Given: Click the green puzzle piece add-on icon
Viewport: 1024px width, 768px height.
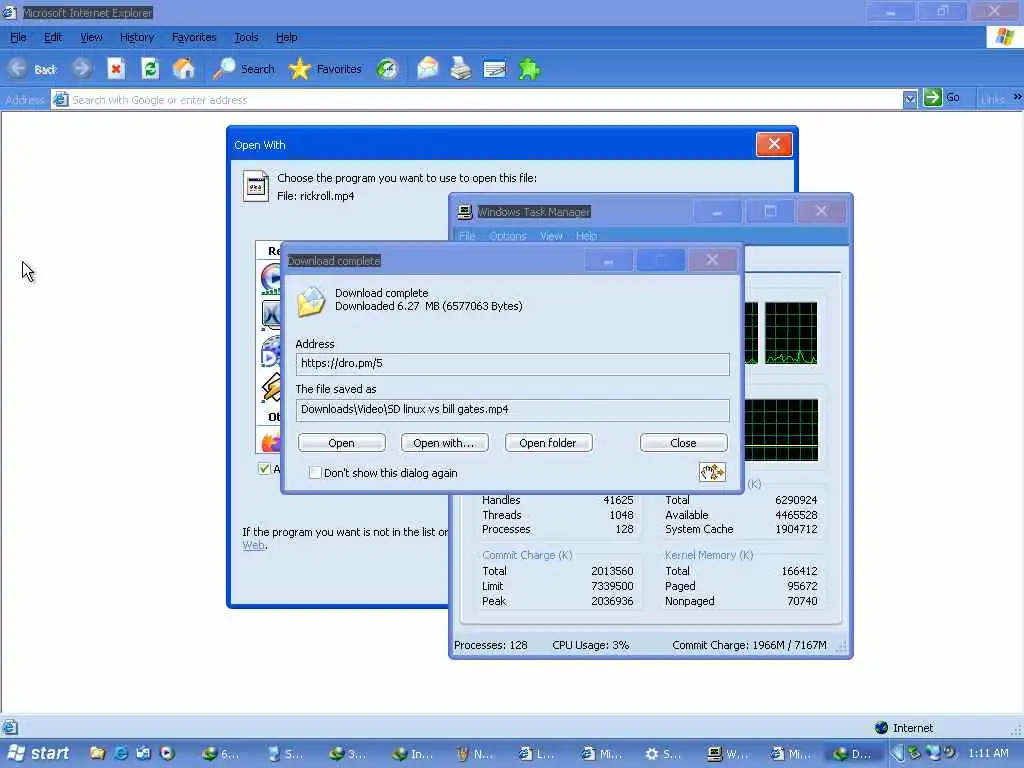Looking at the screenshot, I should (x=529, y=69).
